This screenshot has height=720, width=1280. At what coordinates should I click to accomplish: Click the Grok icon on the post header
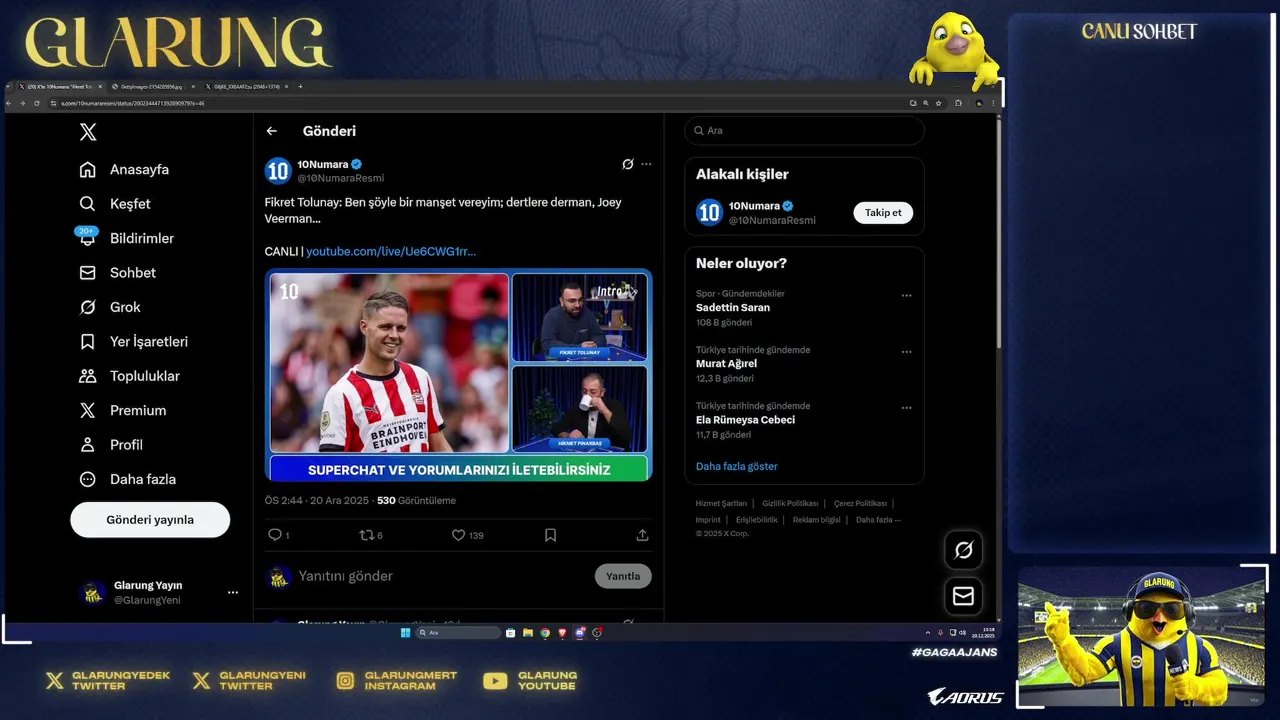pyautogui.click(x=627, y=164)
